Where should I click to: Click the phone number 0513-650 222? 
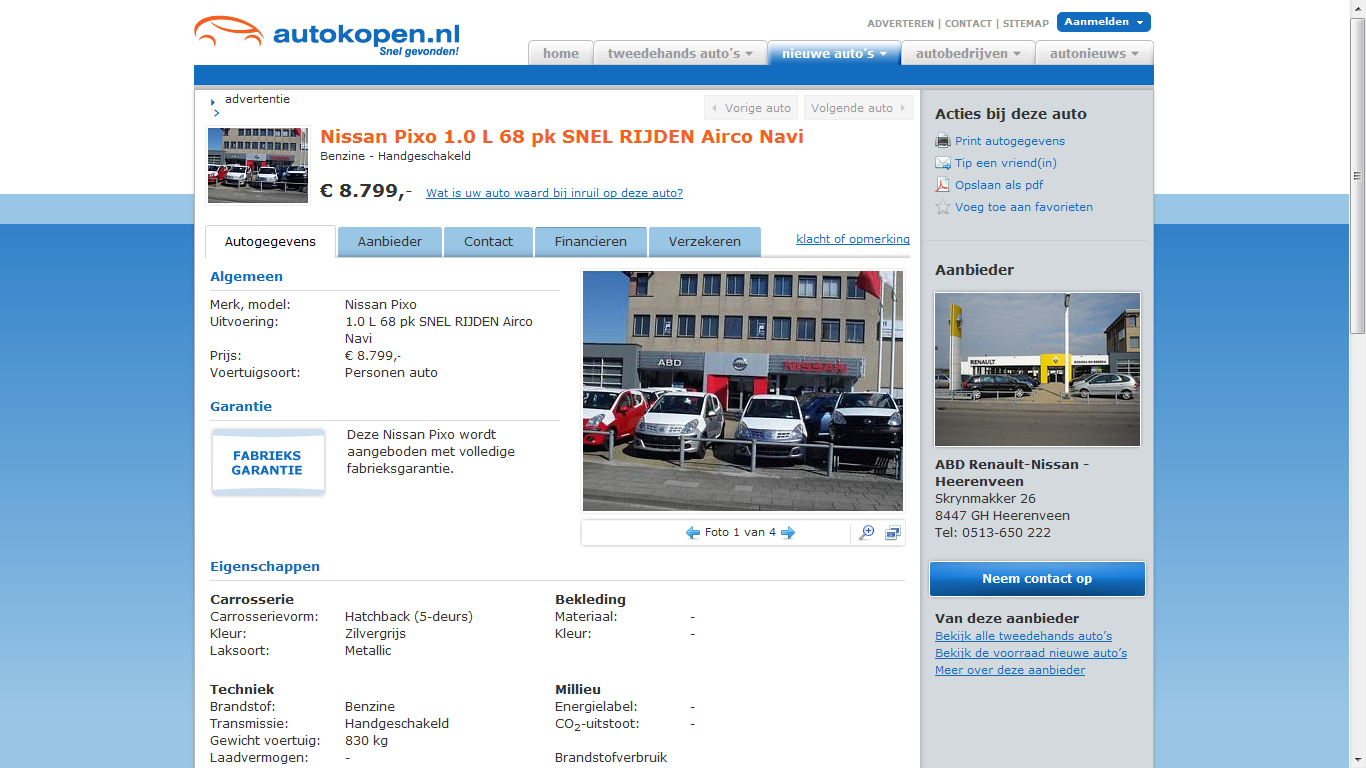[1007, 533]
